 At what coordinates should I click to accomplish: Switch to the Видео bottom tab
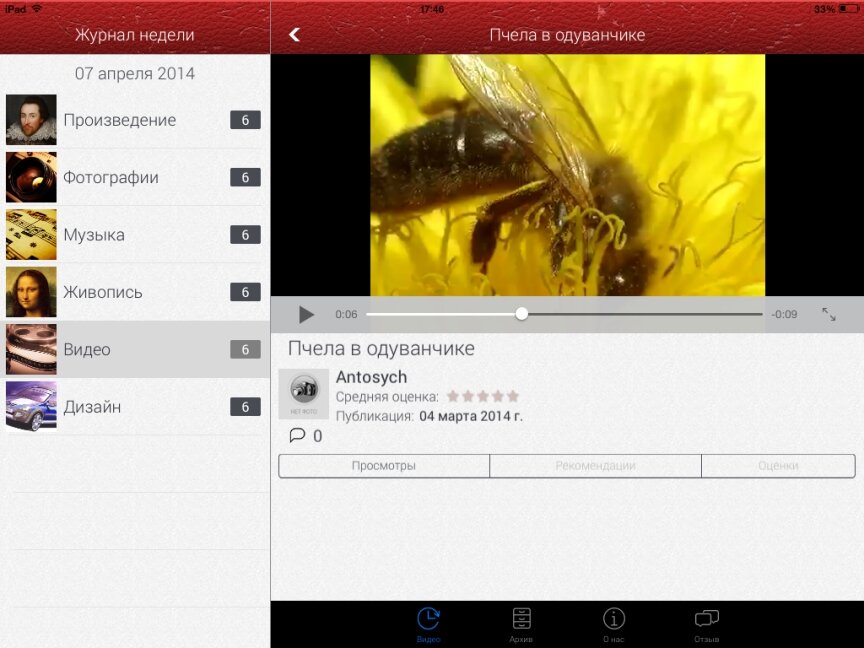click(x=428, y=625)
